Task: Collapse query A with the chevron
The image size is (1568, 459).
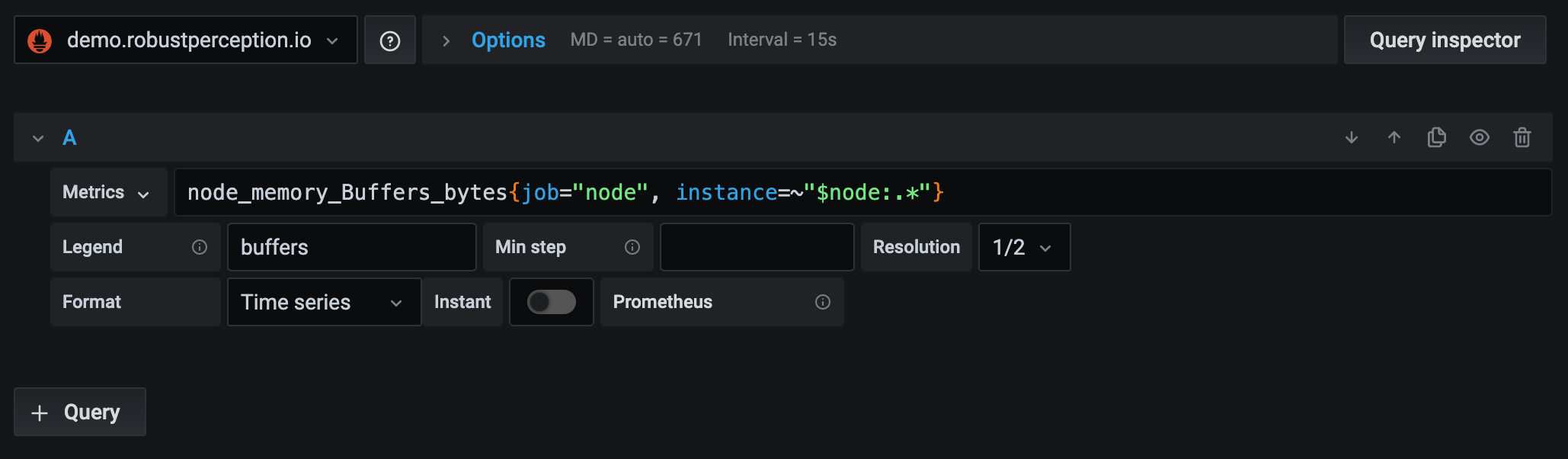Action: pos(37,137)
